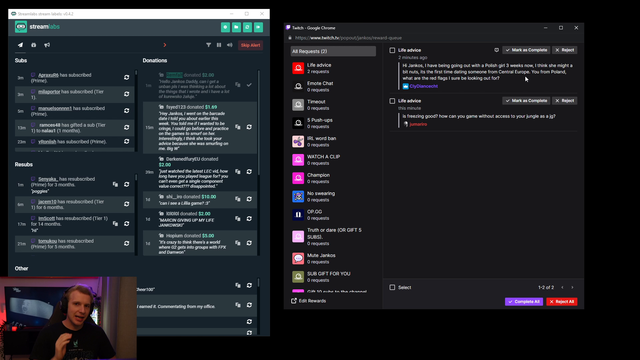The image size is (640, 360).
Task: Click the third green header button in Streamlabs
Action: pyautogui.click(x=247, y=27)
